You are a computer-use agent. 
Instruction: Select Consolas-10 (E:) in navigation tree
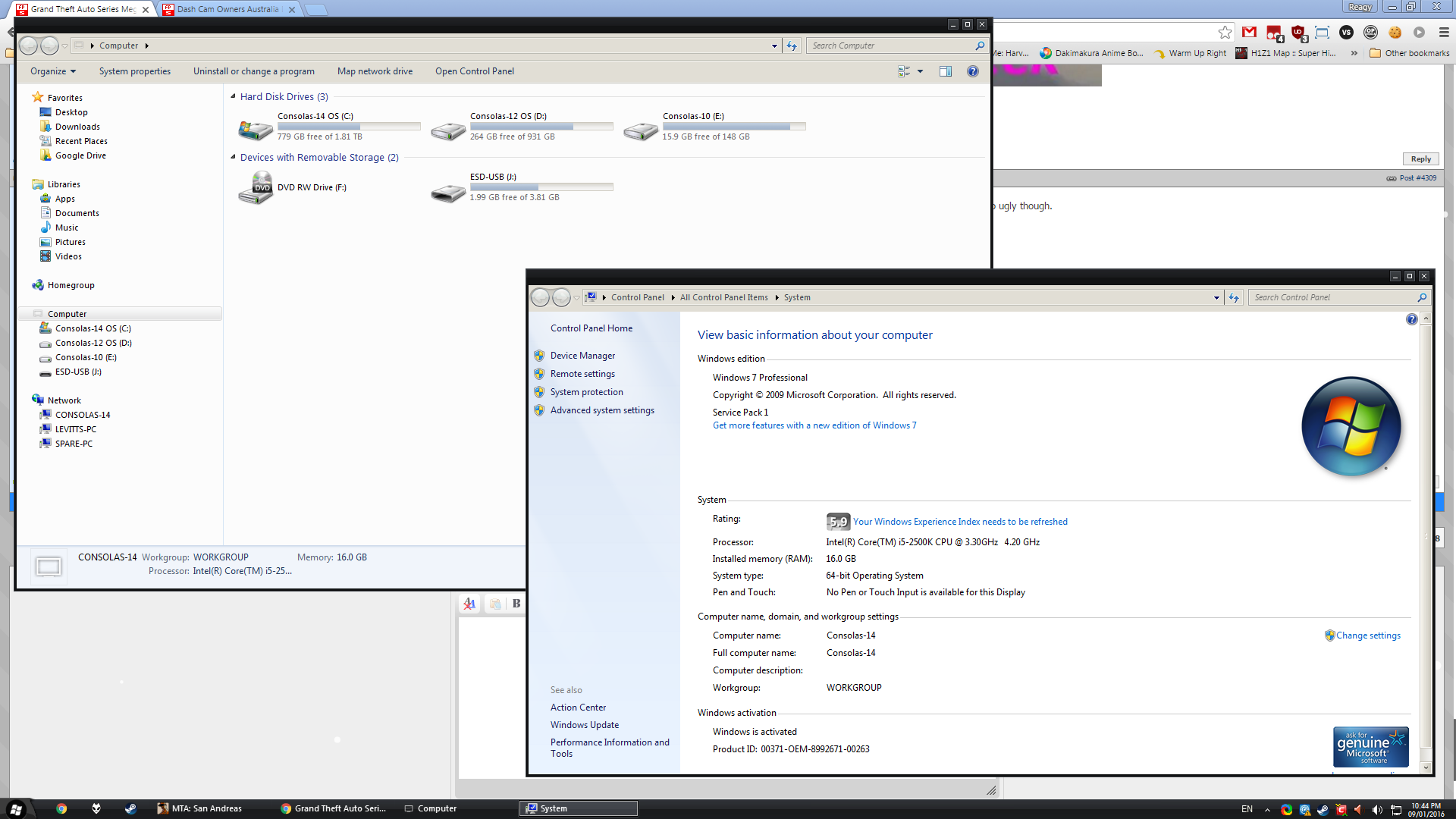click(86, 357)
